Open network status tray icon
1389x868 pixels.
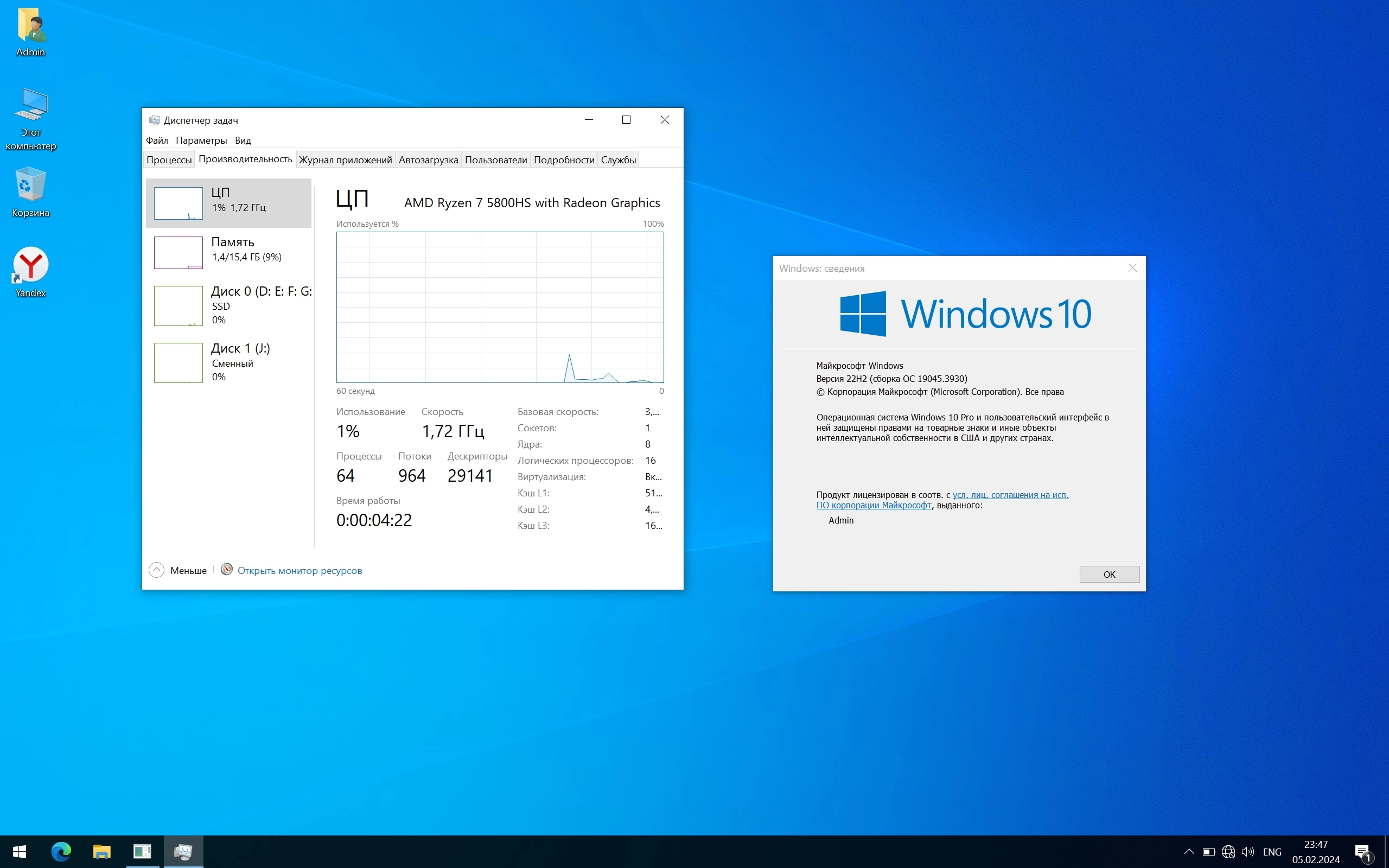(x=1228, y=852)
